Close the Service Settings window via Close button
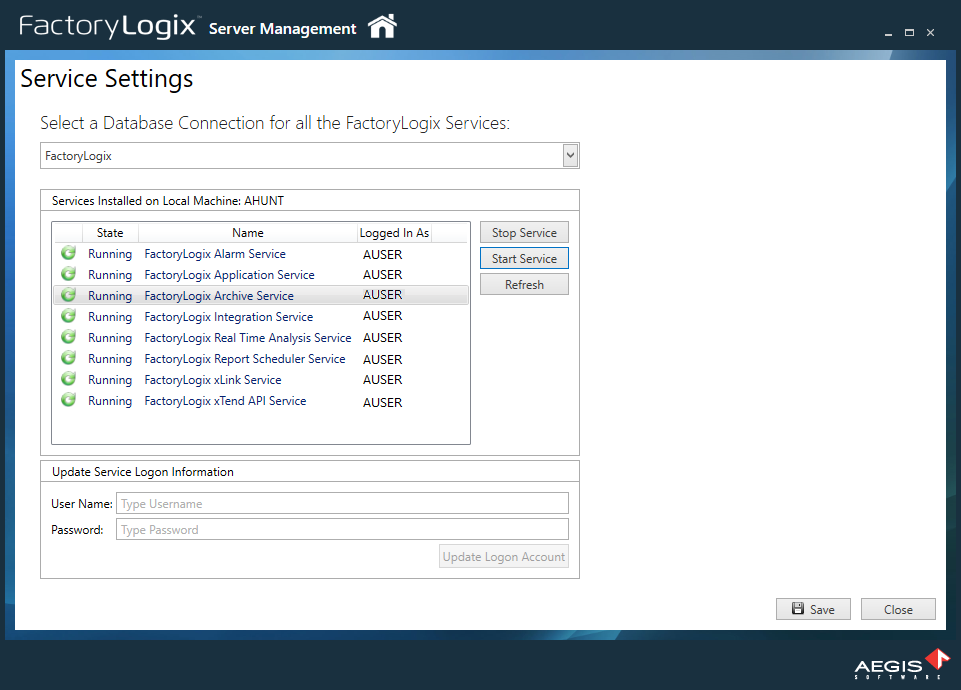The width and height of the screenshot is (961, 690). [x=897, y=609]
